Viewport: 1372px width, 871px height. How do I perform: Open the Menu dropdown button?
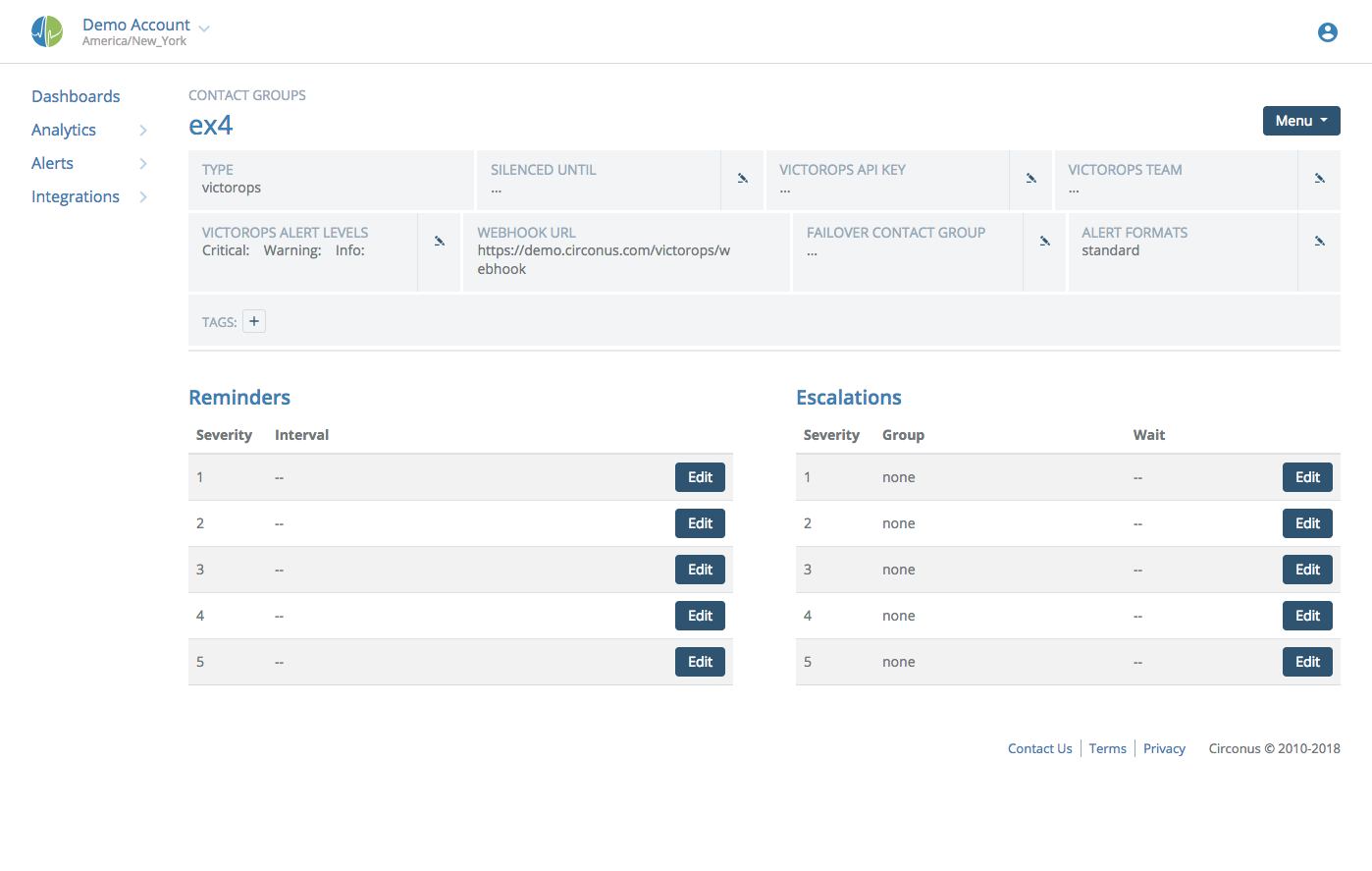pyautogui.click(x=1300, y=121)
